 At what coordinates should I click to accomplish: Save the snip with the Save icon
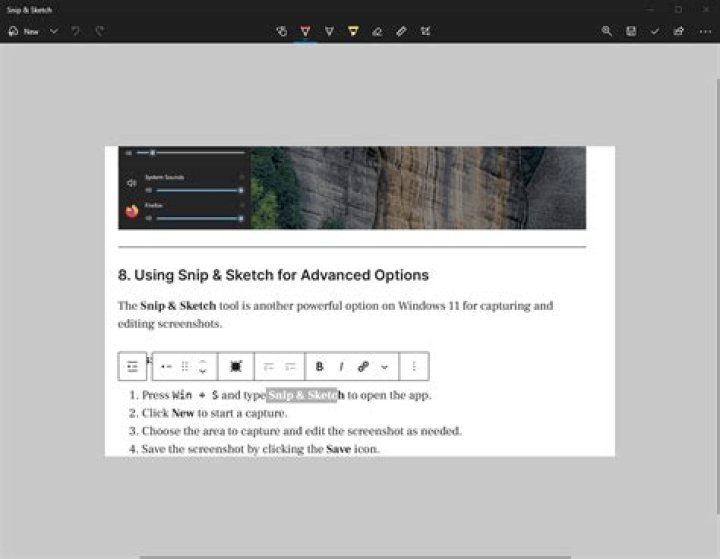(631, 31)
